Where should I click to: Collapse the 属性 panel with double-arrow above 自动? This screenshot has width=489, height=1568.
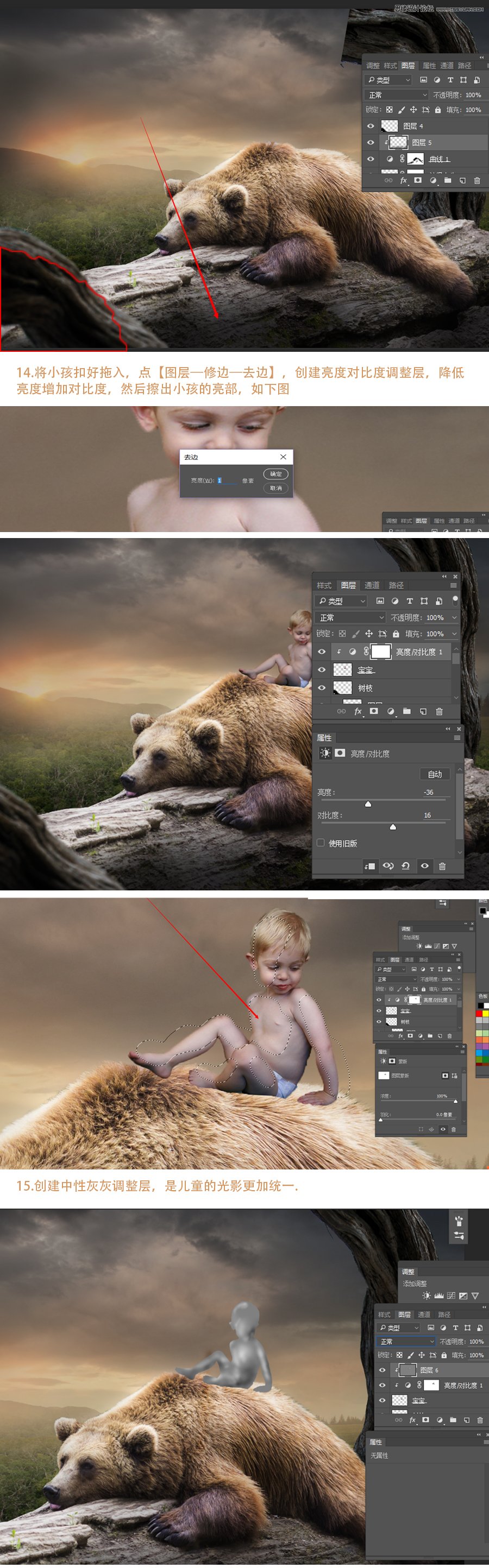(x=448, y=729)
